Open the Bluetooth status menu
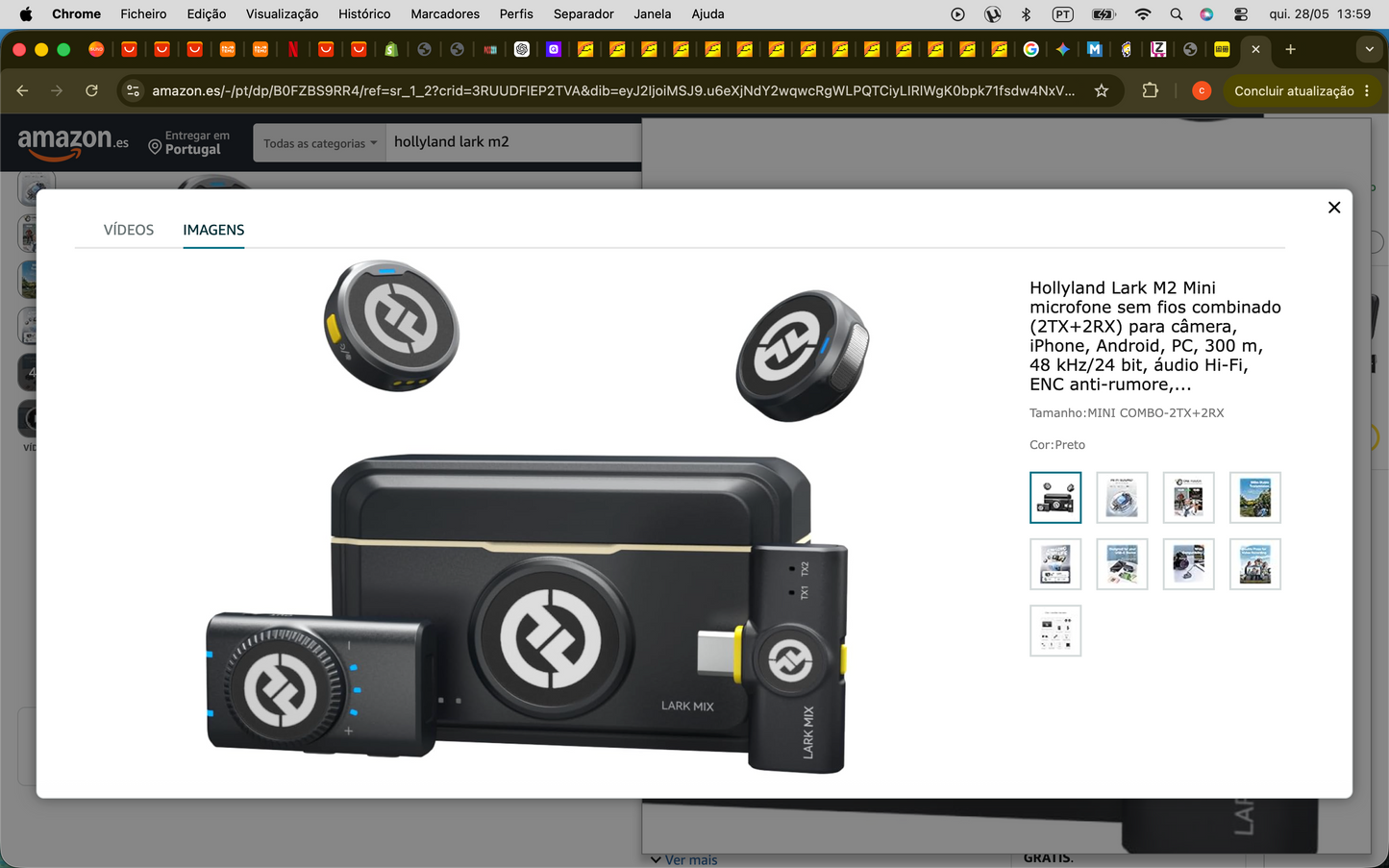This screenshot has width=1389, height=868. tap(1026, 13)
